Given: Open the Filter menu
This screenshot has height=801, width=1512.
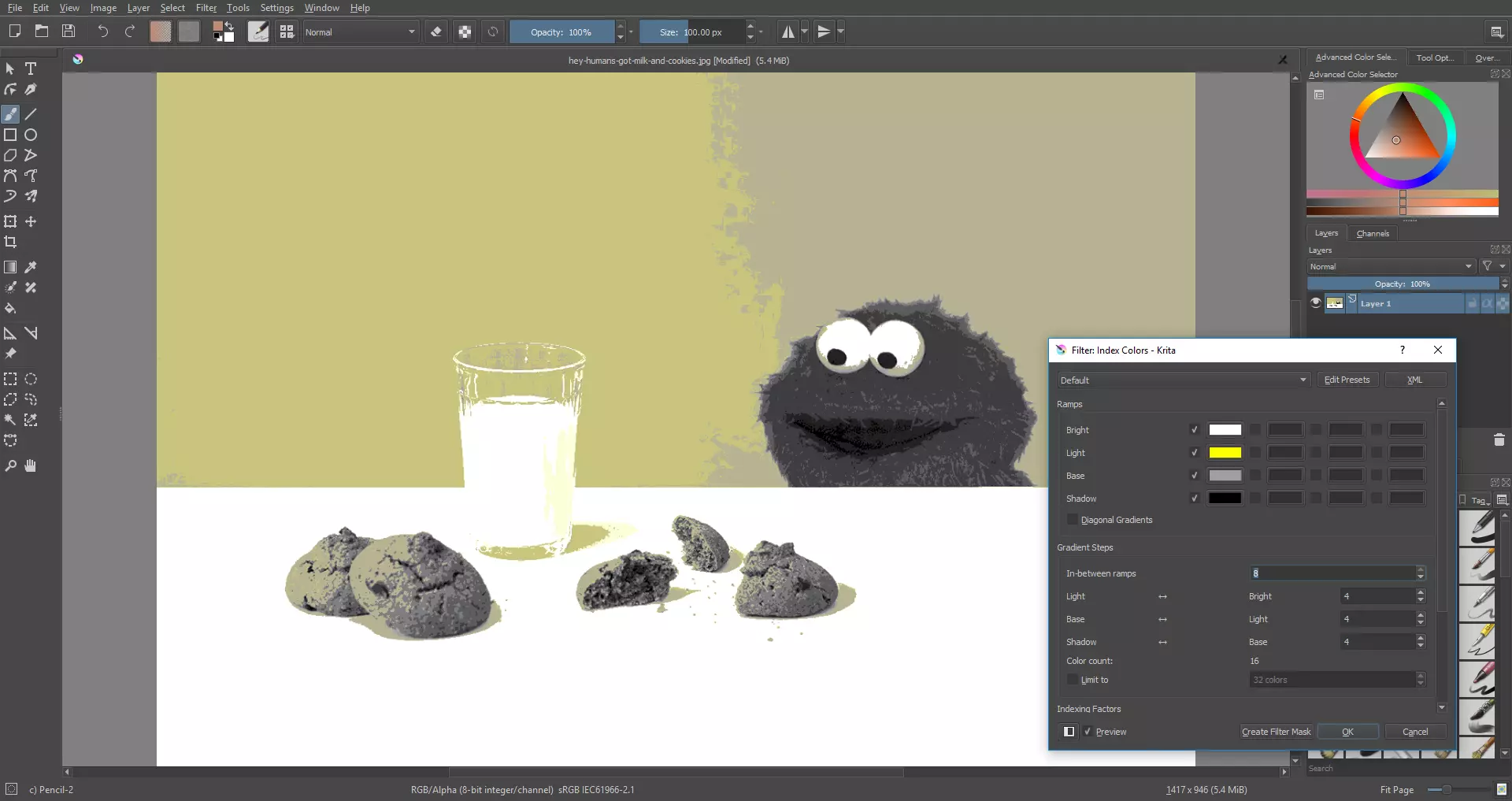Looking at the screenshot, I should point(206,8).
